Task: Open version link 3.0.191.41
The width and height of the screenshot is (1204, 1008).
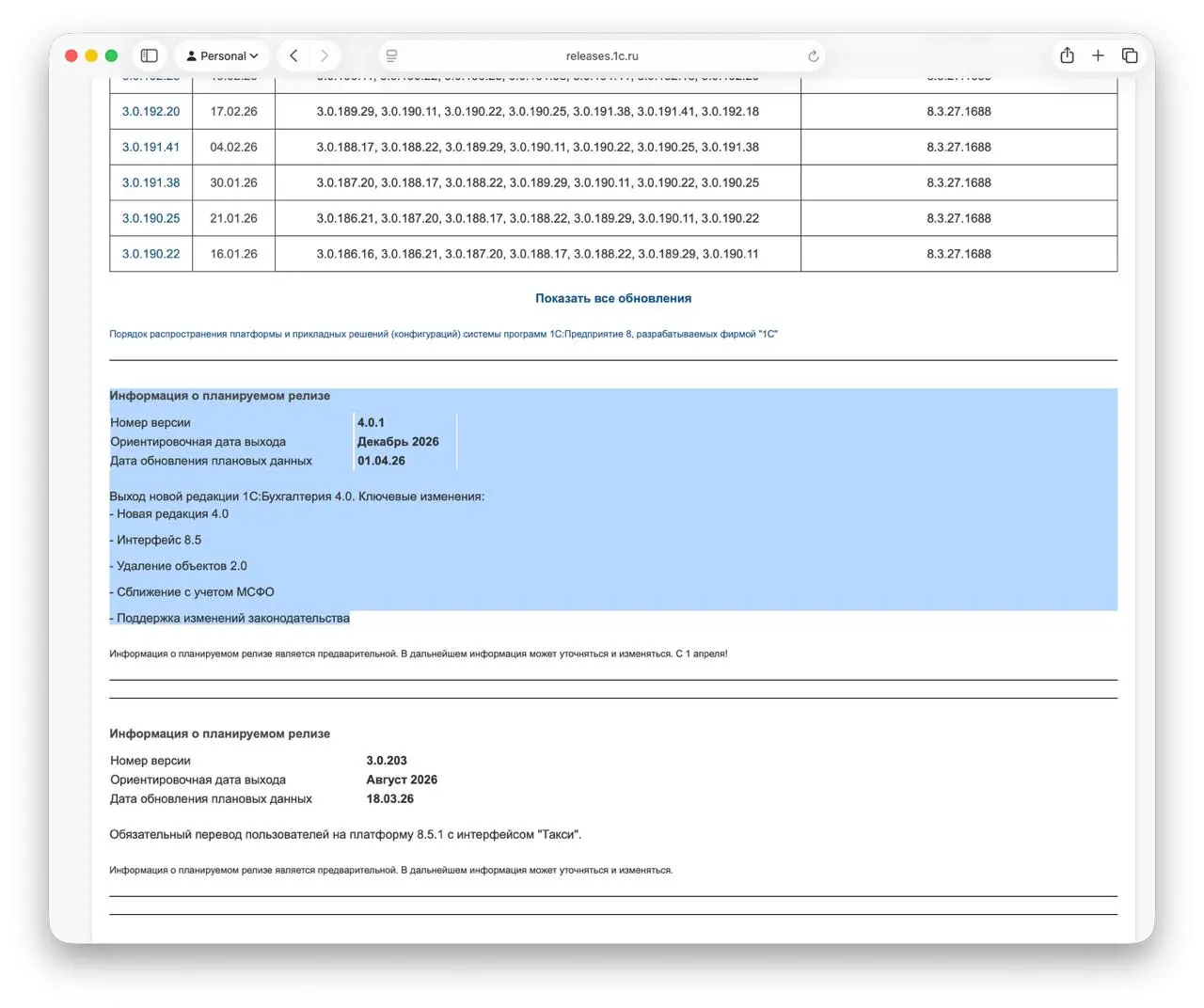Action: point(150,147)
